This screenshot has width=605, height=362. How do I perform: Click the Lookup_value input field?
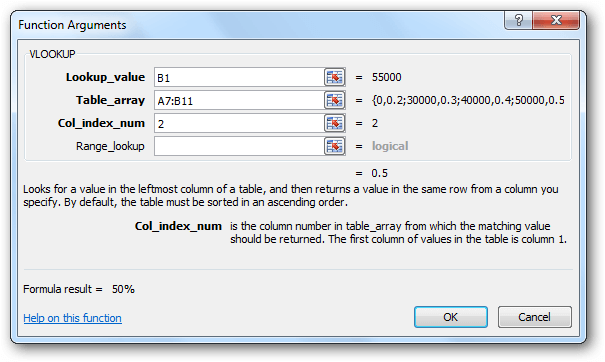coord(239,77)
